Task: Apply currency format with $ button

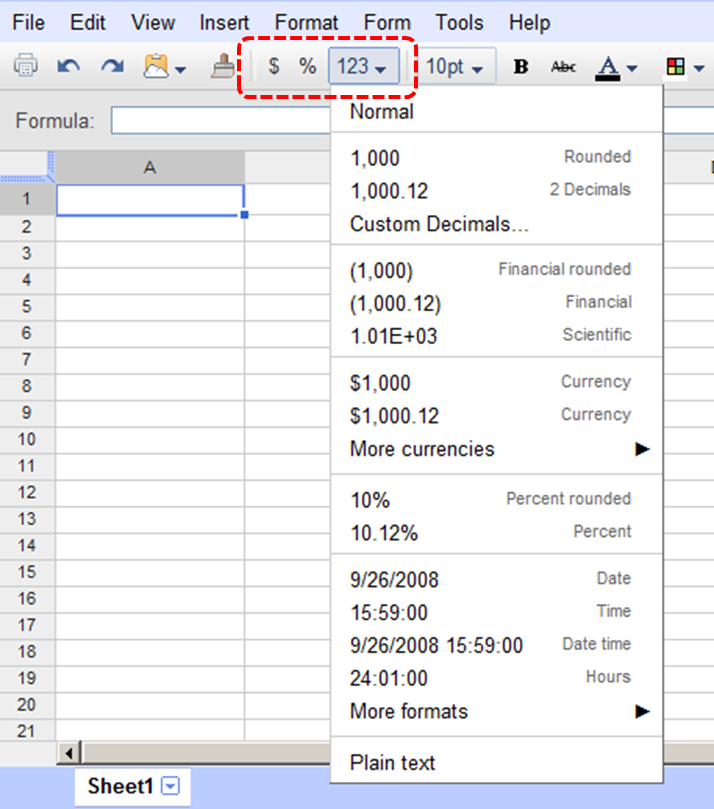Action: [x=274, y=66]
